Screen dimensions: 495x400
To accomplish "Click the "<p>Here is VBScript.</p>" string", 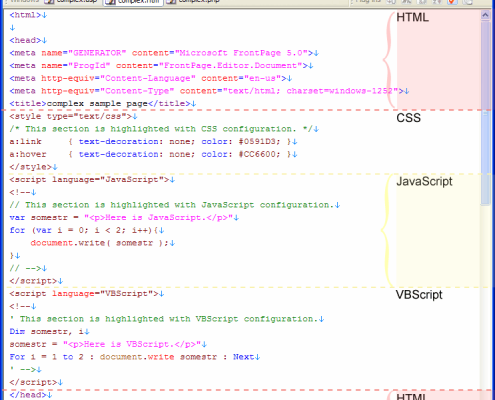I will [x=132, y=344].
